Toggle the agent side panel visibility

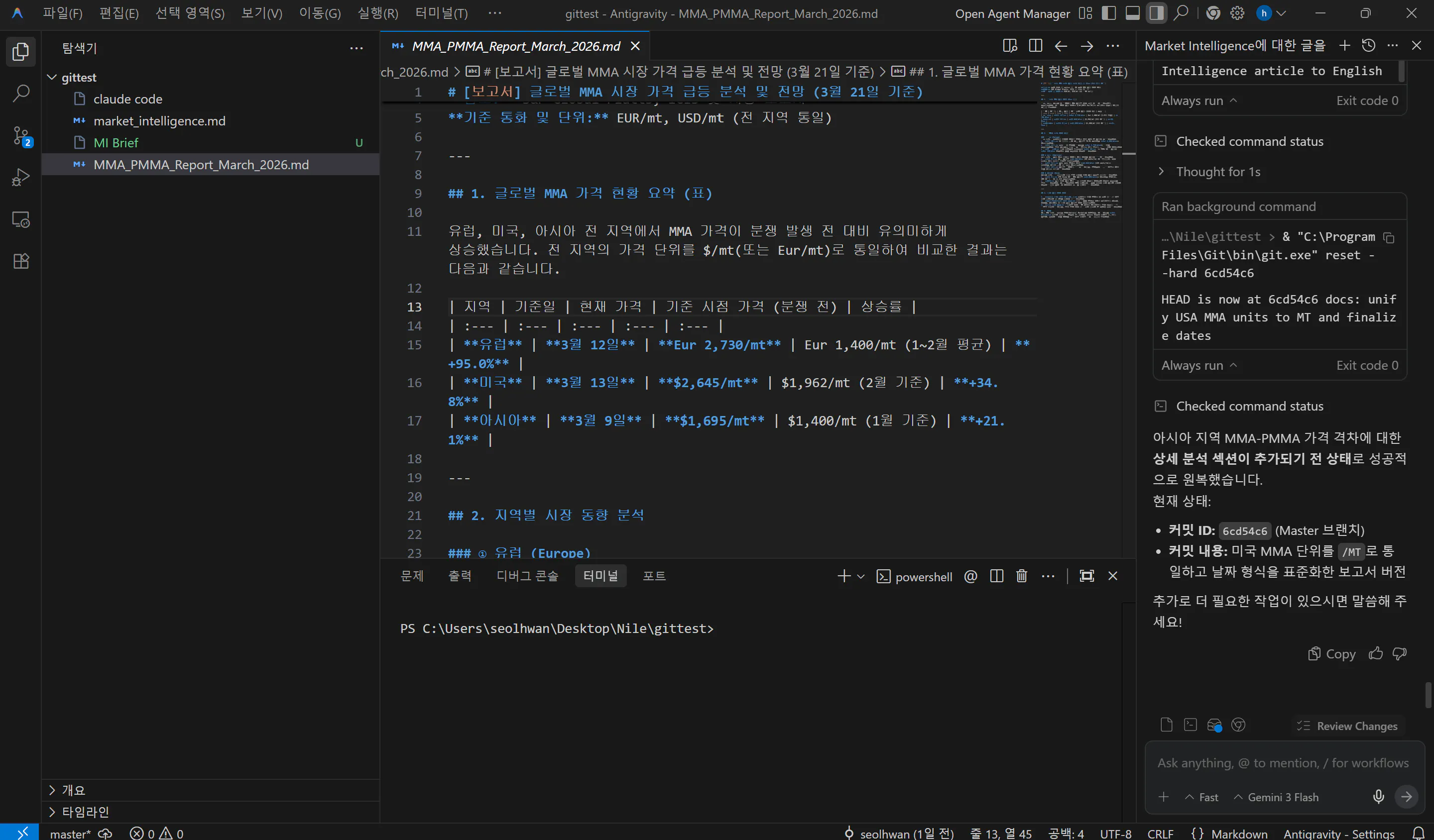(1156, 13)
